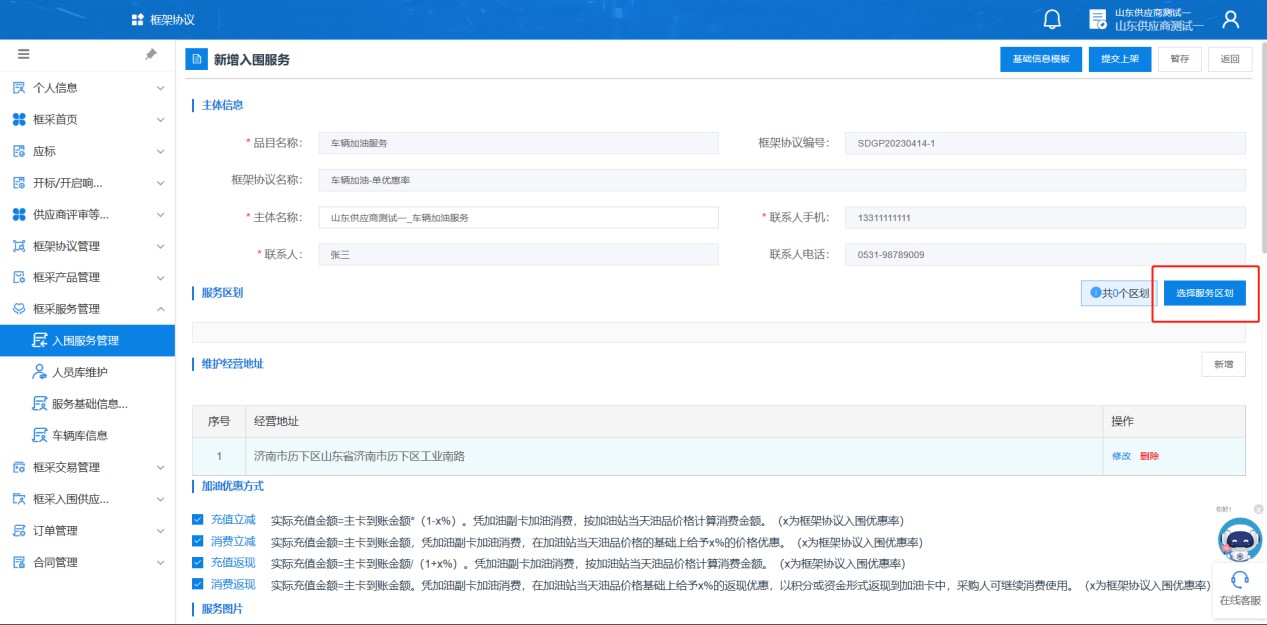Click the 框采首页 sidebar icon

tap(19, 120)
